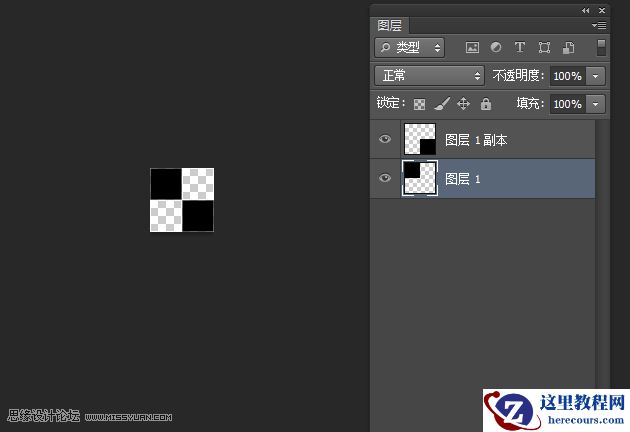
Task: Open the 不透明度 opacity slider arrow
Action: click(x=595, y=76)
